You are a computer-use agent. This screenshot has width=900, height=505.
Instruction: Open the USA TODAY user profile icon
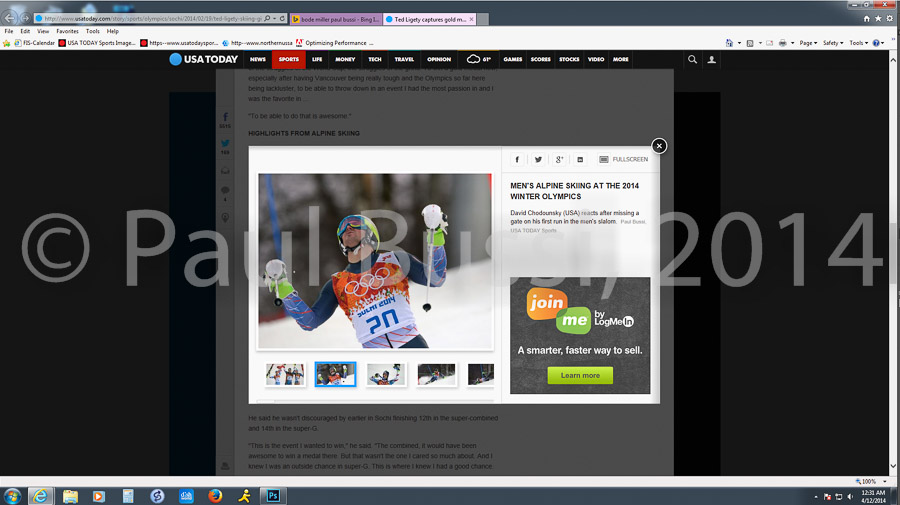tap(712, 59)
